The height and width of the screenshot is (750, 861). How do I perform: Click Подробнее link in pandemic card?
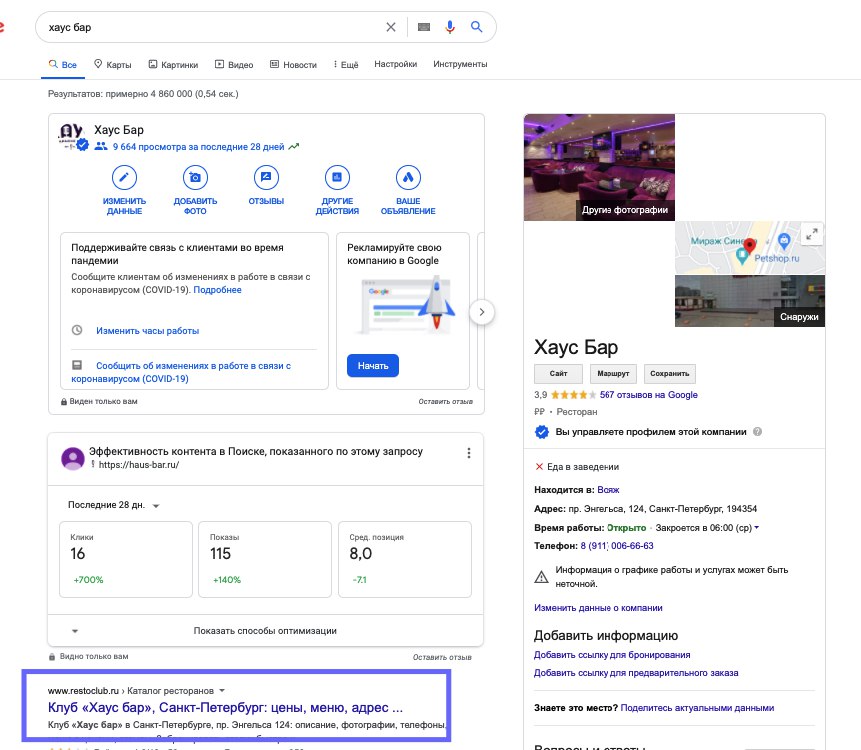[217, 290]
